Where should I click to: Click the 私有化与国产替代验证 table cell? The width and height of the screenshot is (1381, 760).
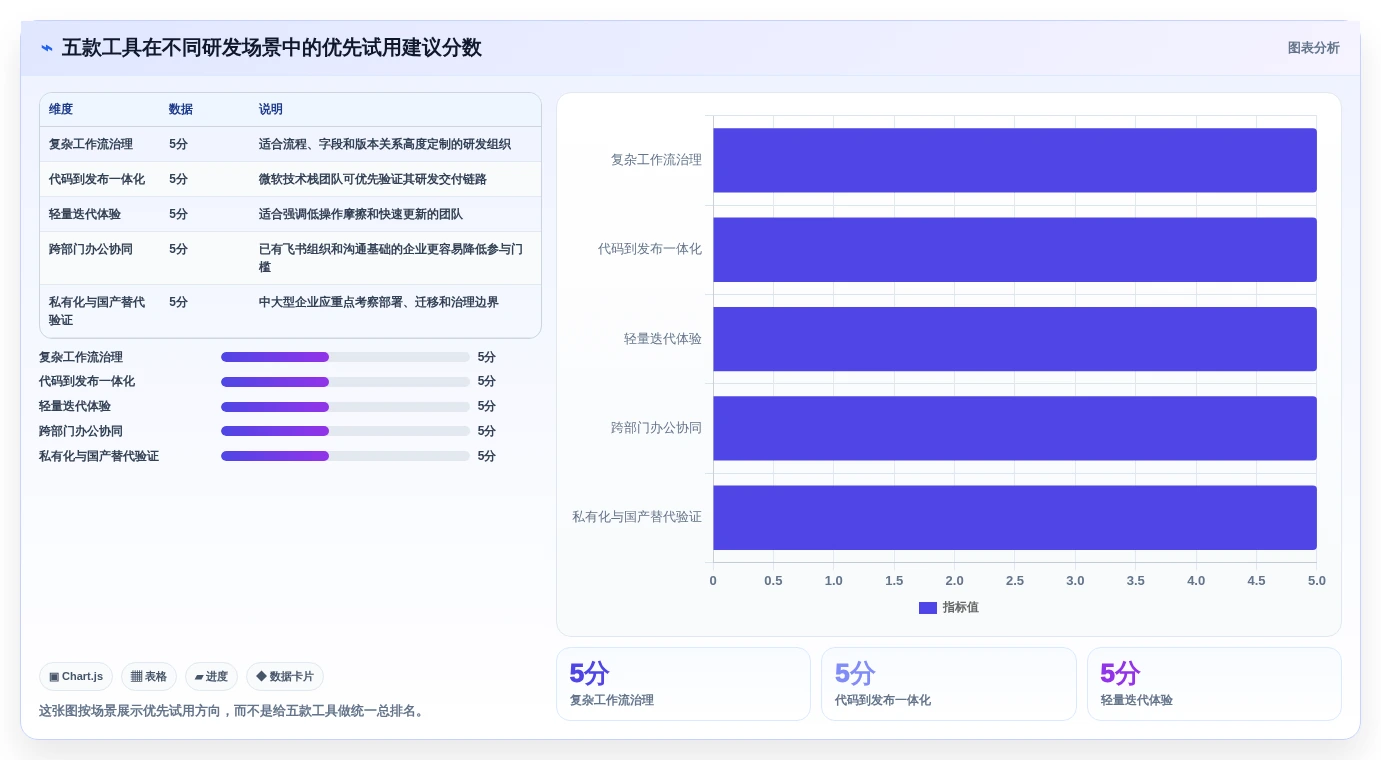coord(97,311)
